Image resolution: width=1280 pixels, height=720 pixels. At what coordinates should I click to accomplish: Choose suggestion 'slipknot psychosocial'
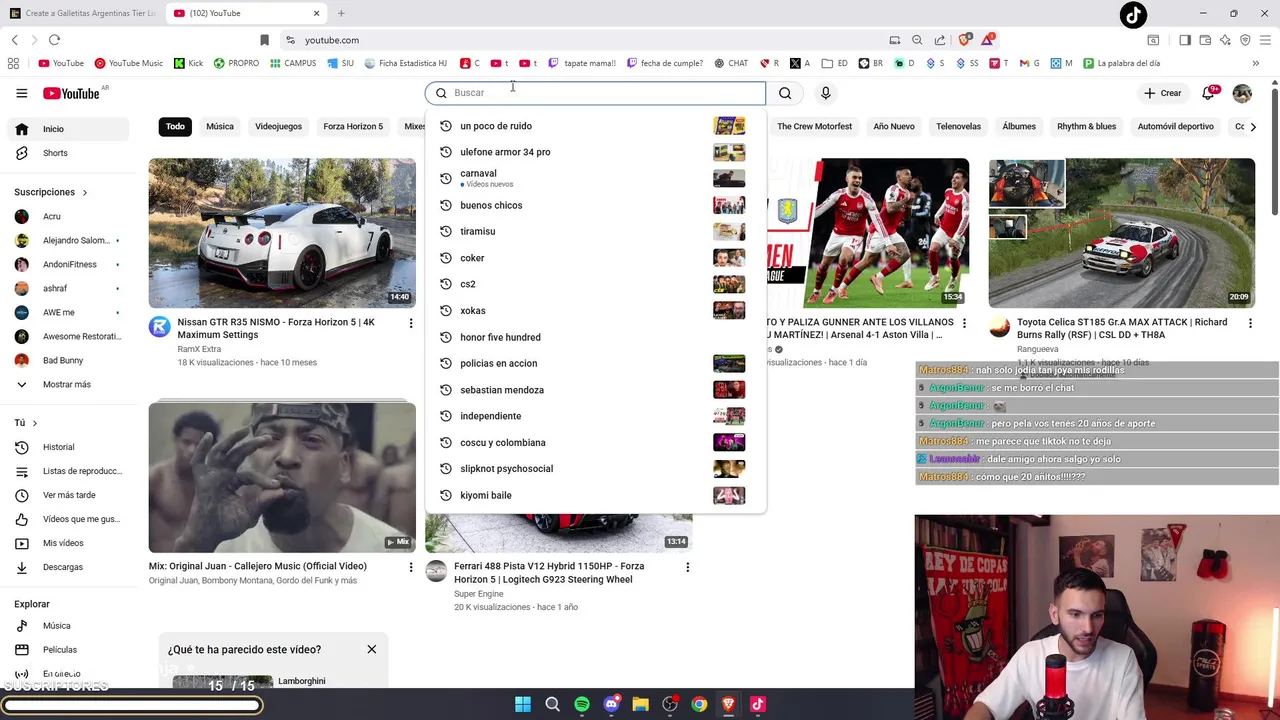click(595, 468)
